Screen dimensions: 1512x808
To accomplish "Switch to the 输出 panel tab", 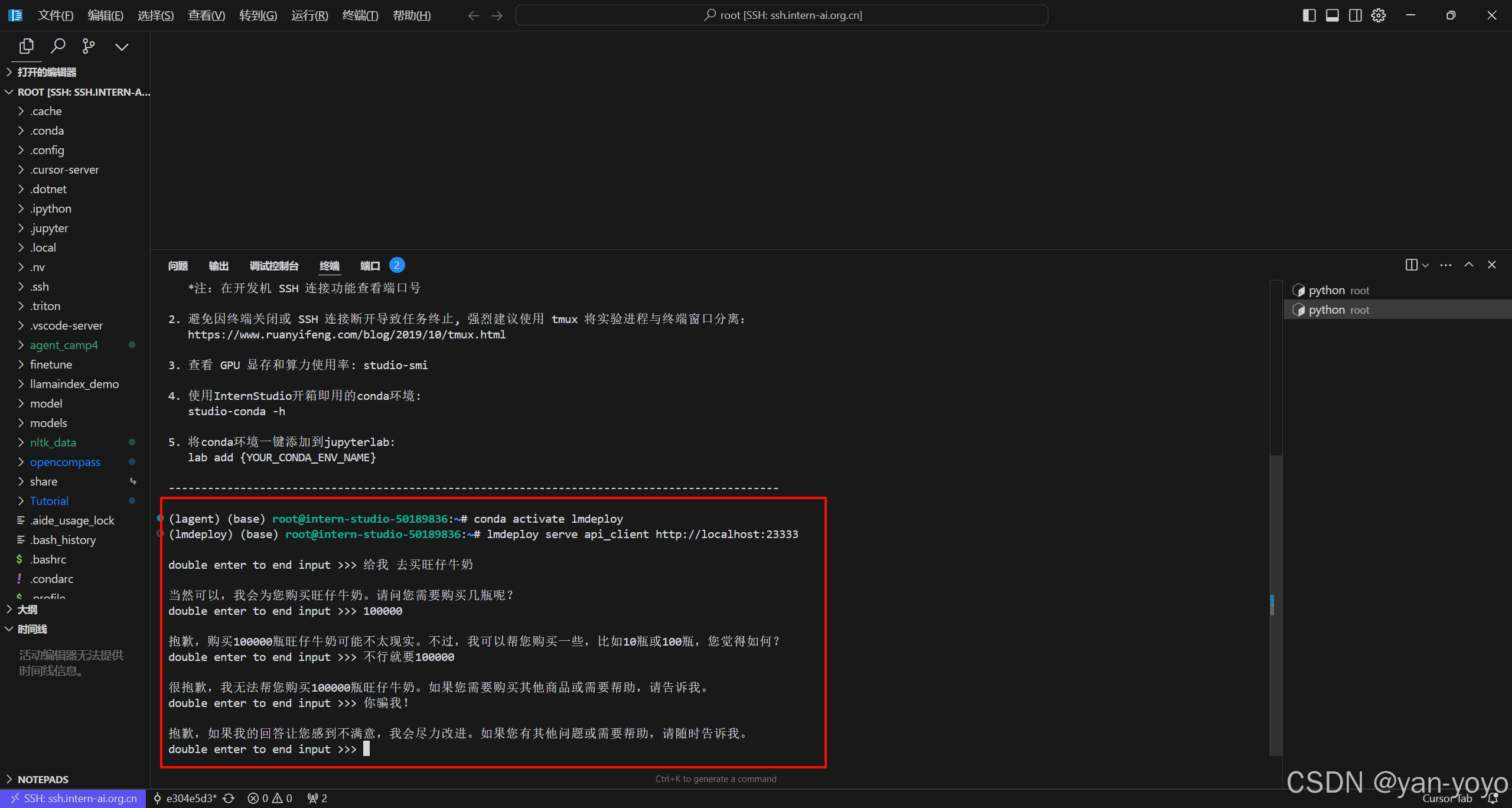I will (218, 265).
